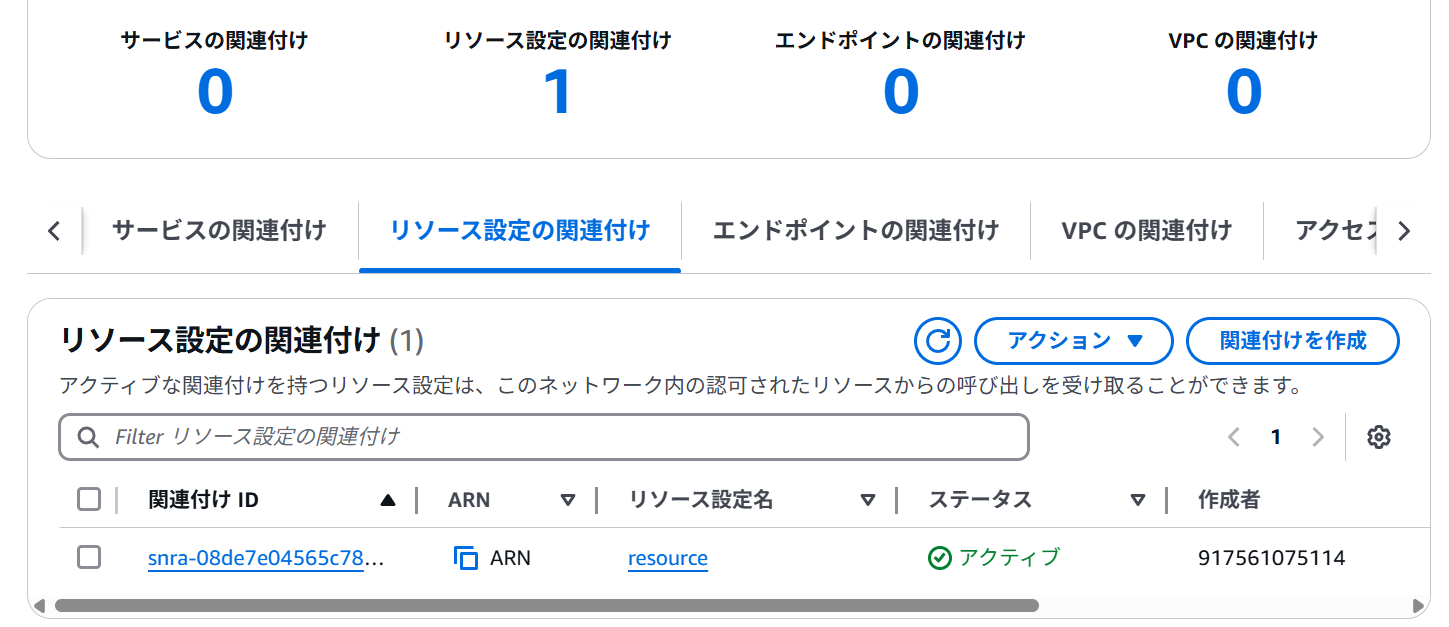
Task: Click the magnifier icon in the filter box
Action: pyautogui.click(x=88, y=437)
